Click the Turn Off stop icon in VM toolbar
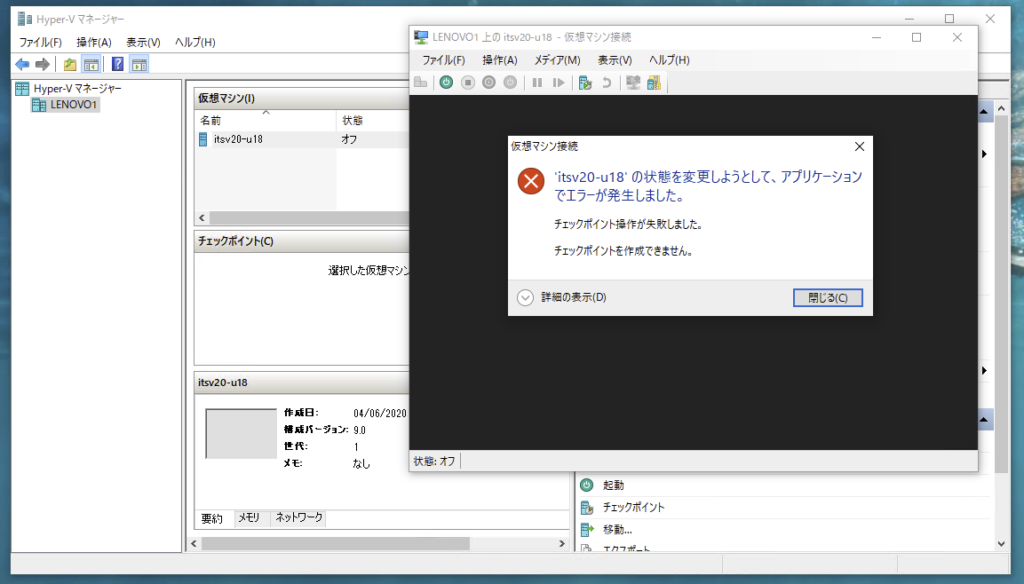The height and width of the screenshot is (584, 1024). point(467,83)
